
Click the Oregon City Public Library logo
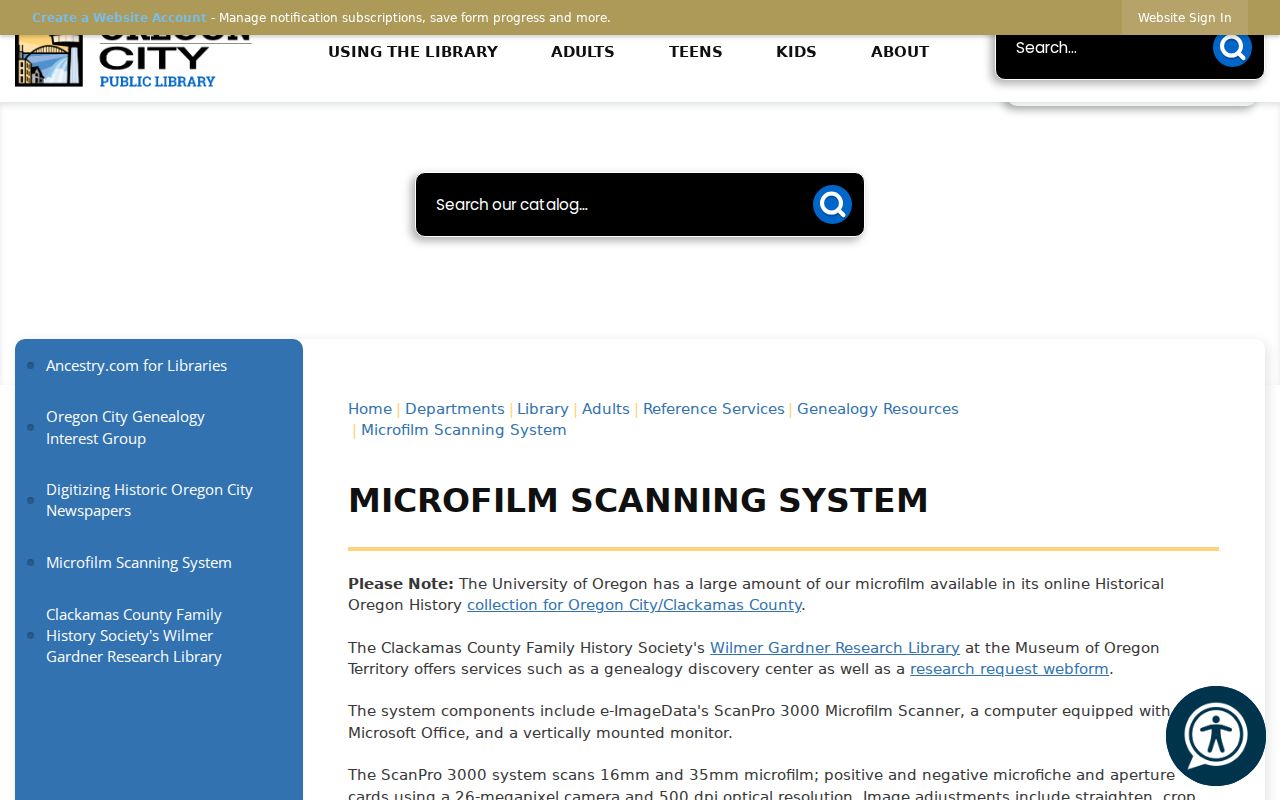tap(133, 61)
